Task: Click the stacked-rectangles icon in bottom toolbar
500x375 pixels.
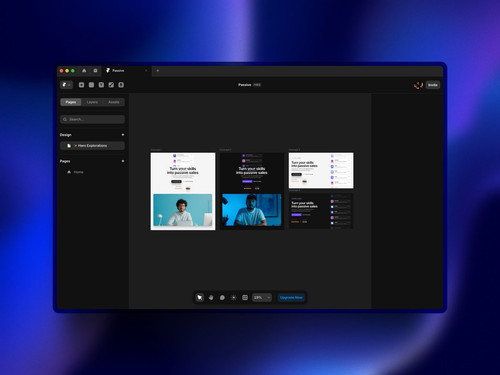Action: pyautogui.click(x=245, y=297)
